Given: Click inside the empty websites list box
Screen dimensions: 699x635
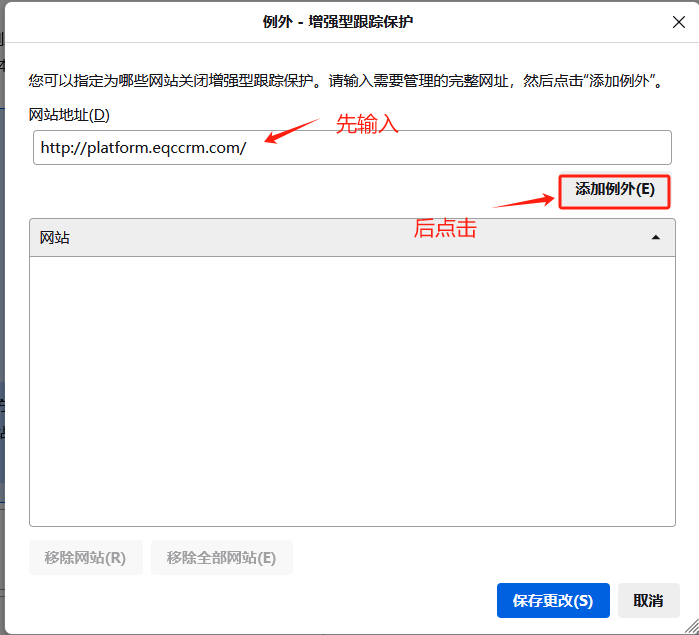Looking at the screenshot, I should point(352,391).
